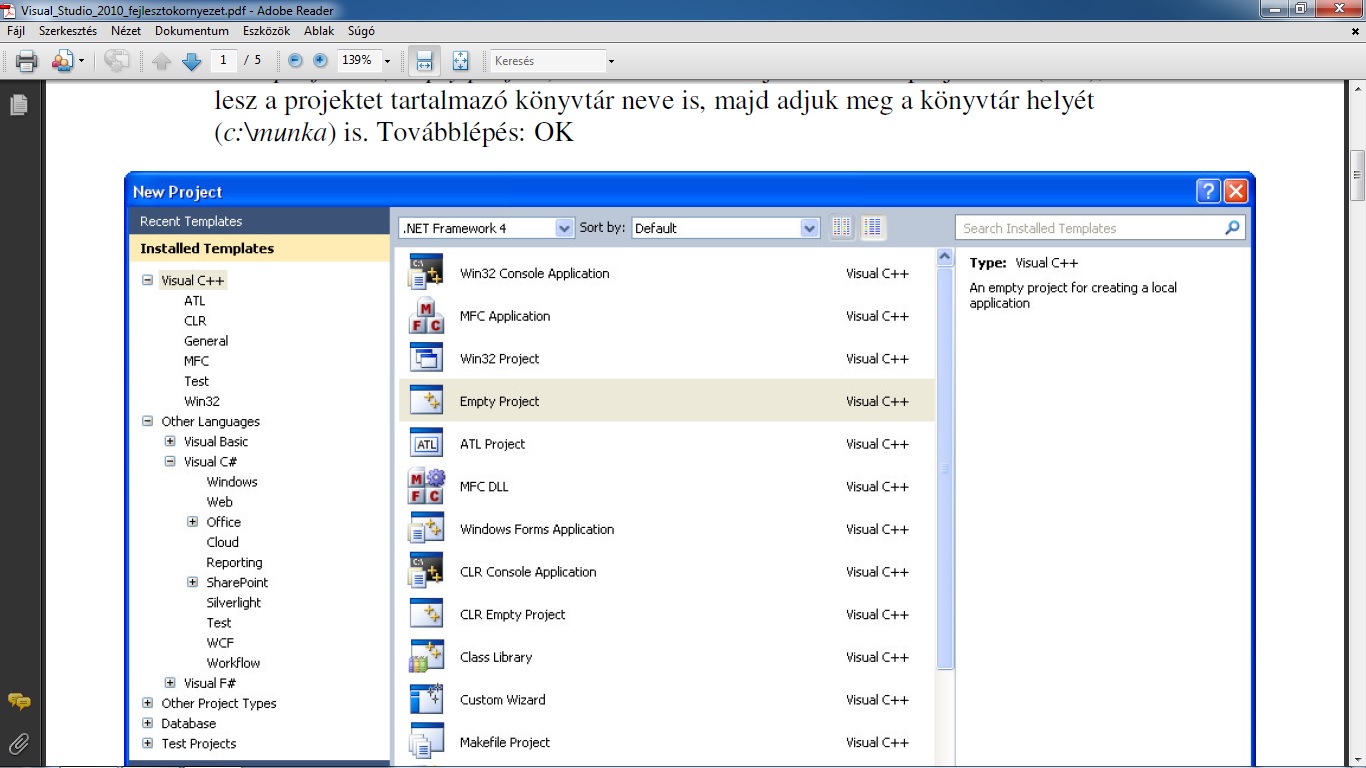
Task: Expand the Visual Basic tree node
Action: click(170, 442)
